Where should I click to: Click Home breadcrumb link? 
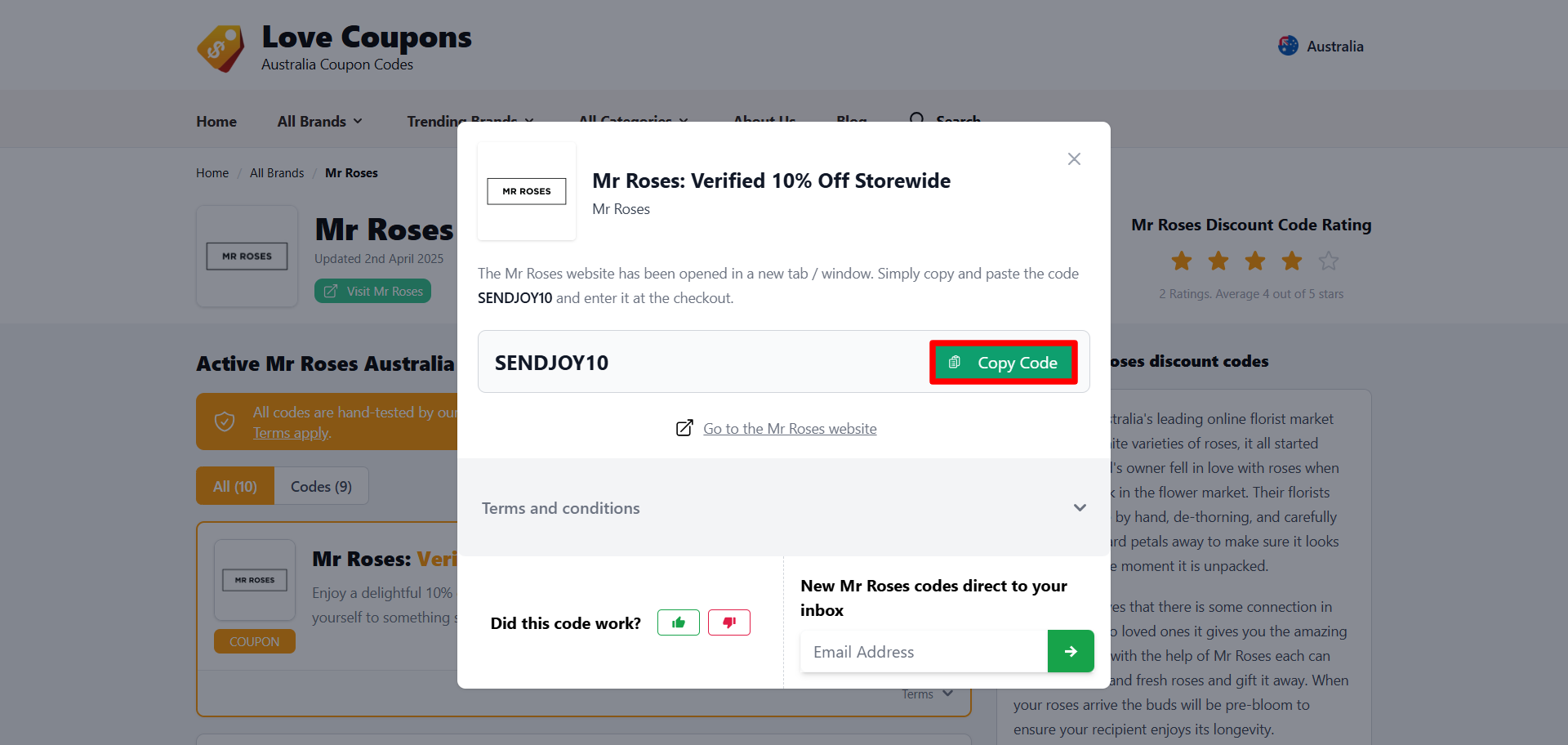[212, 173]
